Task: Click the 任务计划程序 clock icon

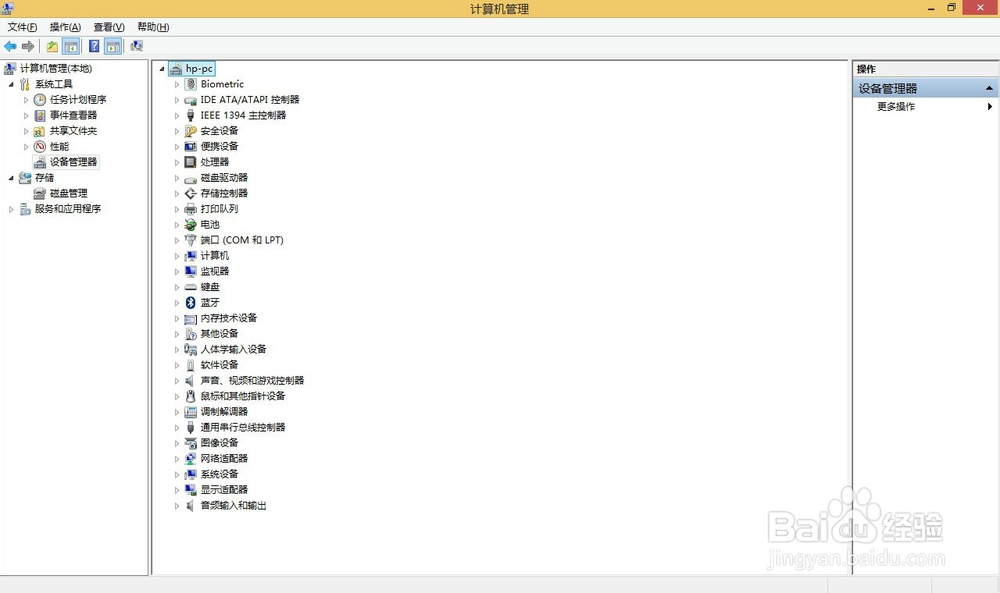Action: [x=40, y=99]
